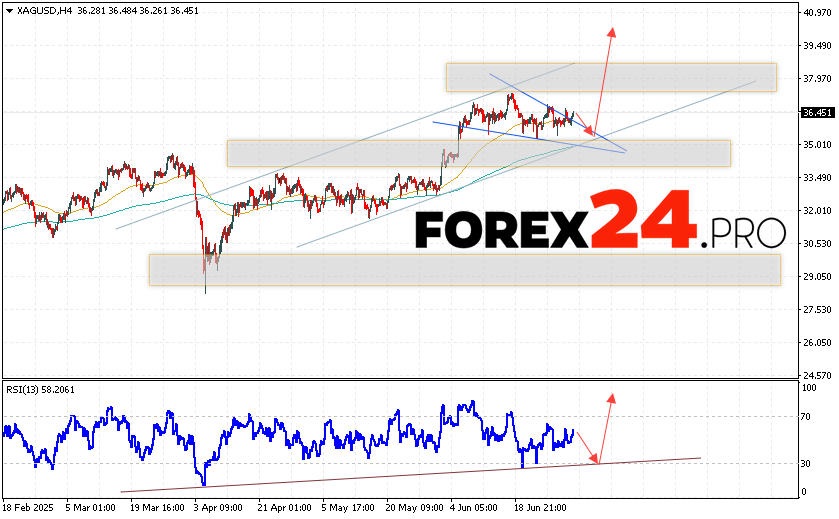Click the 32.010 price axis label
Image resolution: width=839 pixels, height=519 pixels.
click(817, 211)
